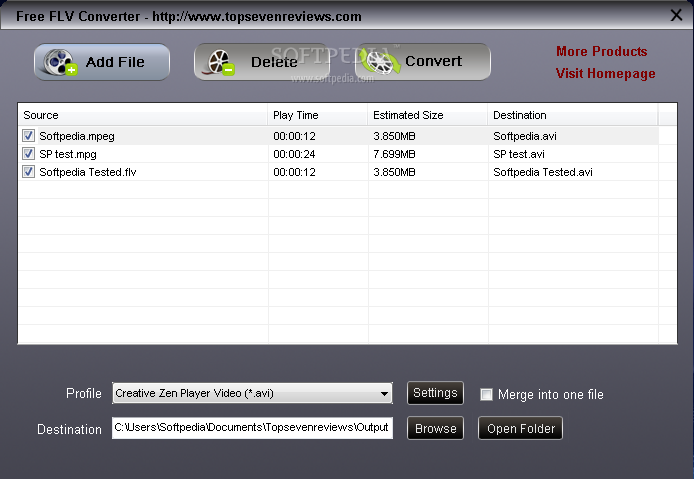Click the Delete film reel icon
Viewport: 694px width, 479px height.
tap(220, 62)
